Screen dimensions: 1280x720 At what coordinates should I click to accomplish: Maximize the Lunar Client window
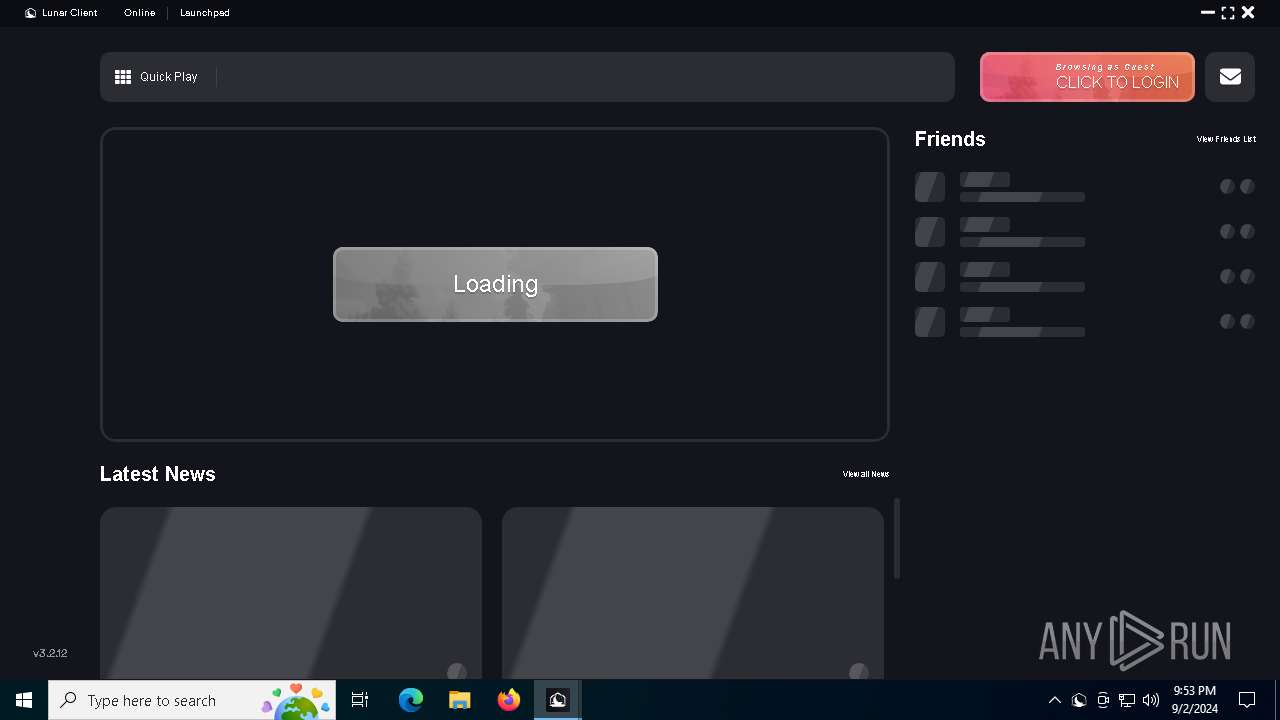pyautogui.click(x=1228, y=13)
